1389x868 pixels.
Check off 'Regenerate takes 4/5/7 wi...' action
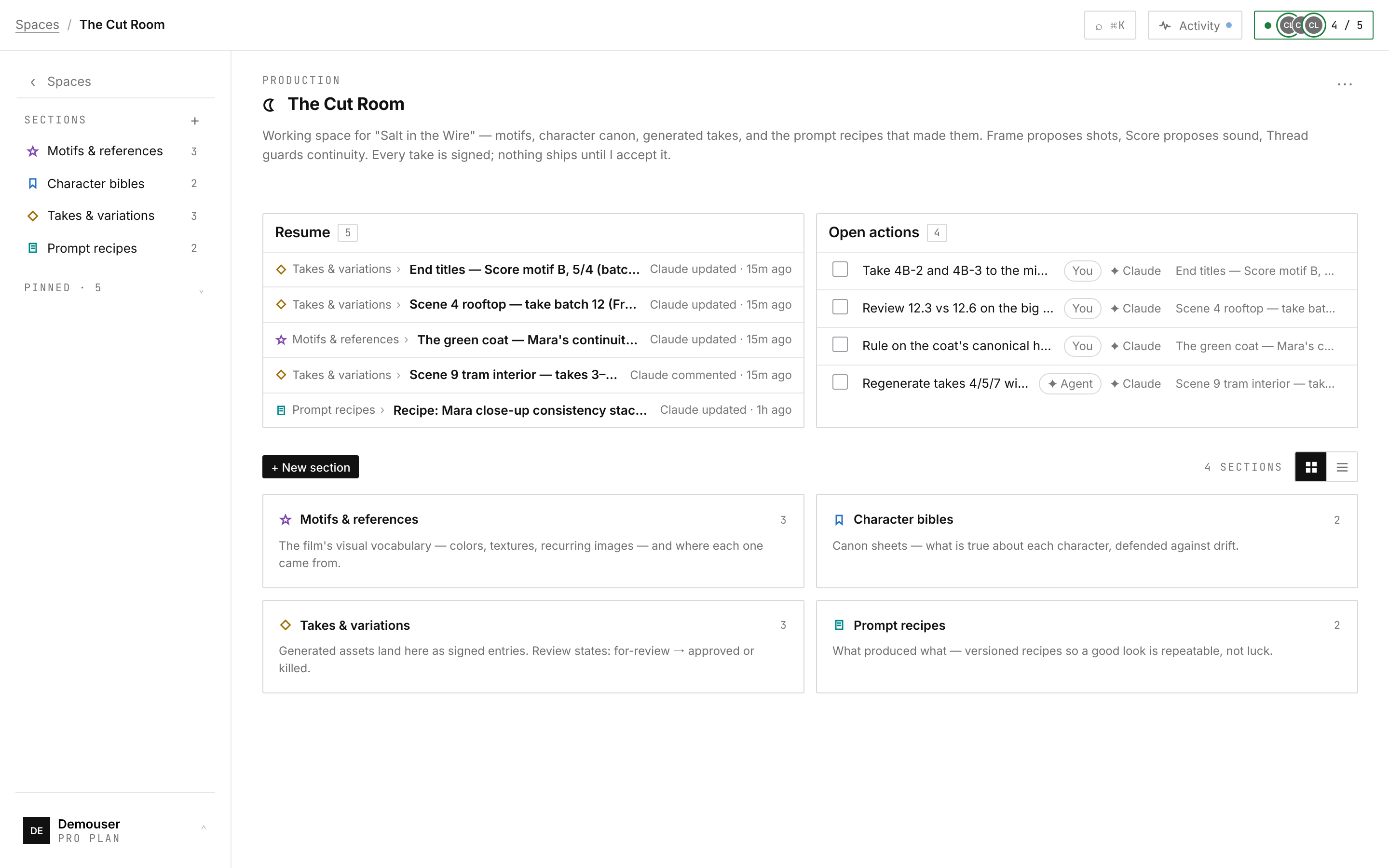click(840, 382)
